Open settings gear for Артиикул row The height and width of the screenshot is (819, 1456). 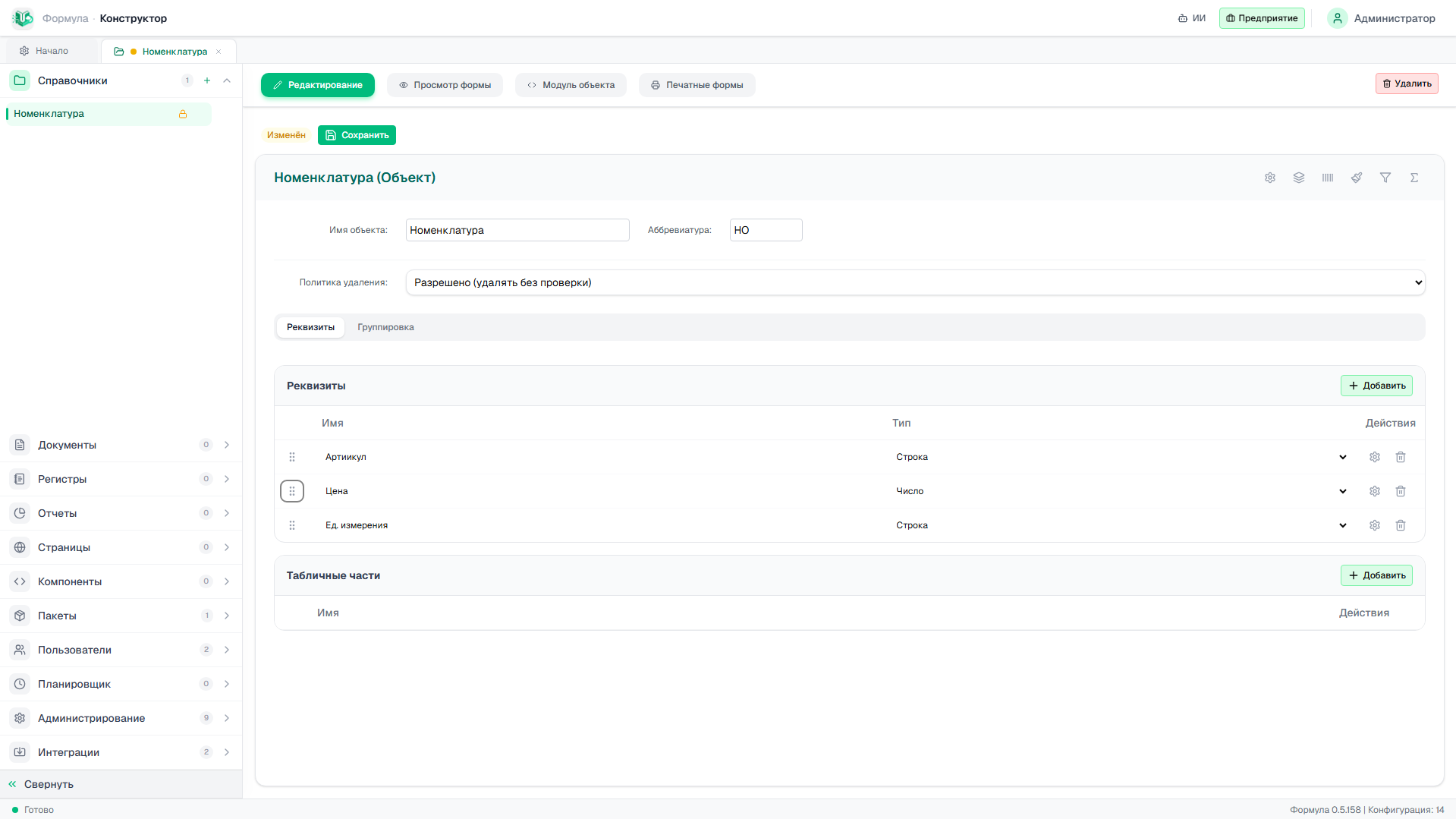point(1375,457)
